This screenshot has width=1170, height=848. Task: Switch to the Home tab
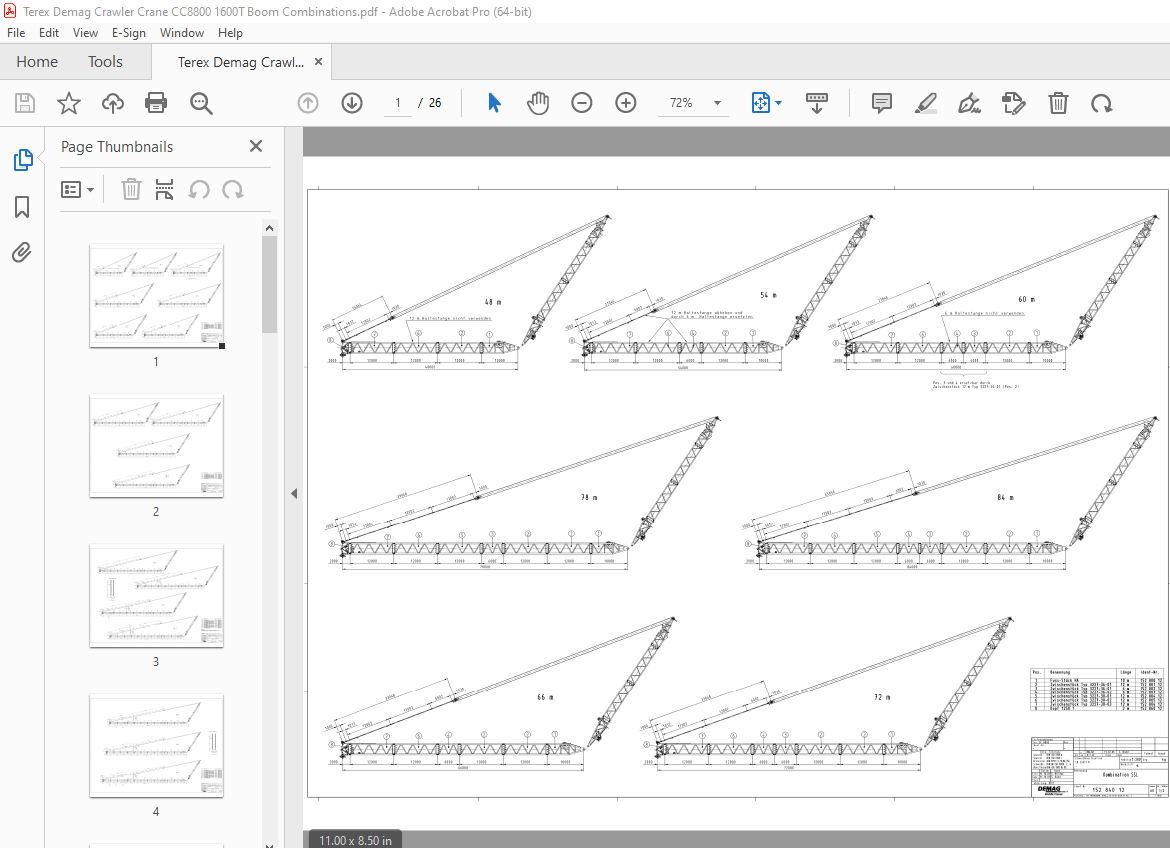click(37, 62)
